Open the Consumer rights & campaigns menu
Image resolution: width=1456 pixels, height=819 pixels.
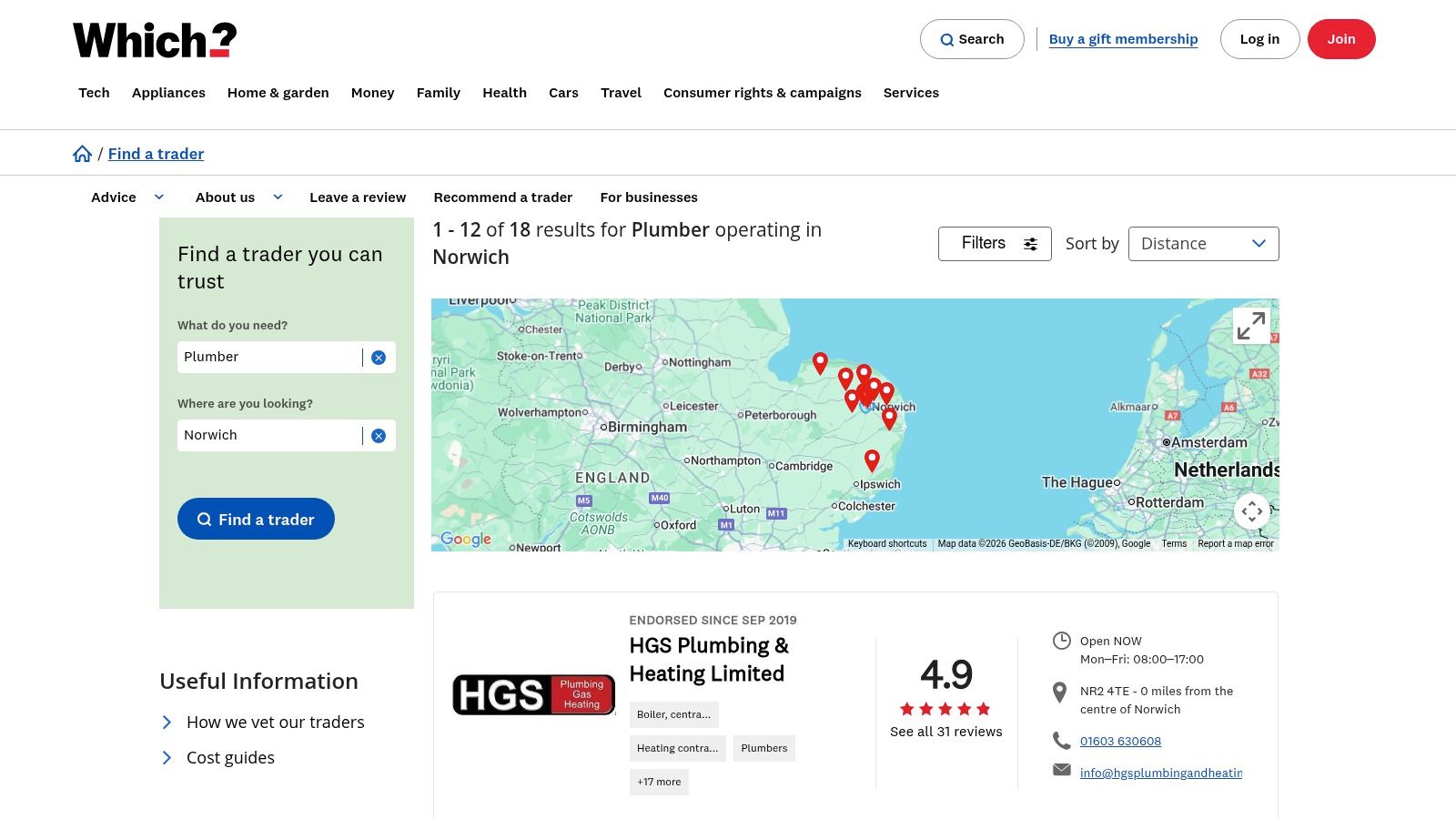pos(763,92)
